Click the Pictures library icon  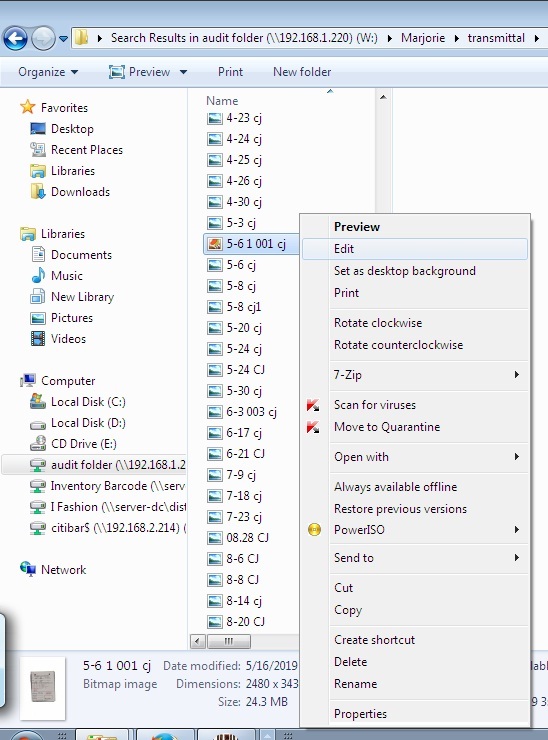(x=38, y=318)
